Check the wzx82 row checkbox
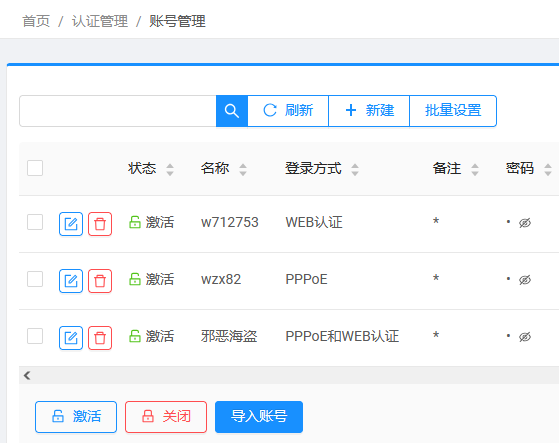The width and height of the screenshot is (559, 443). pyautogui.click(x=35, y=279)
